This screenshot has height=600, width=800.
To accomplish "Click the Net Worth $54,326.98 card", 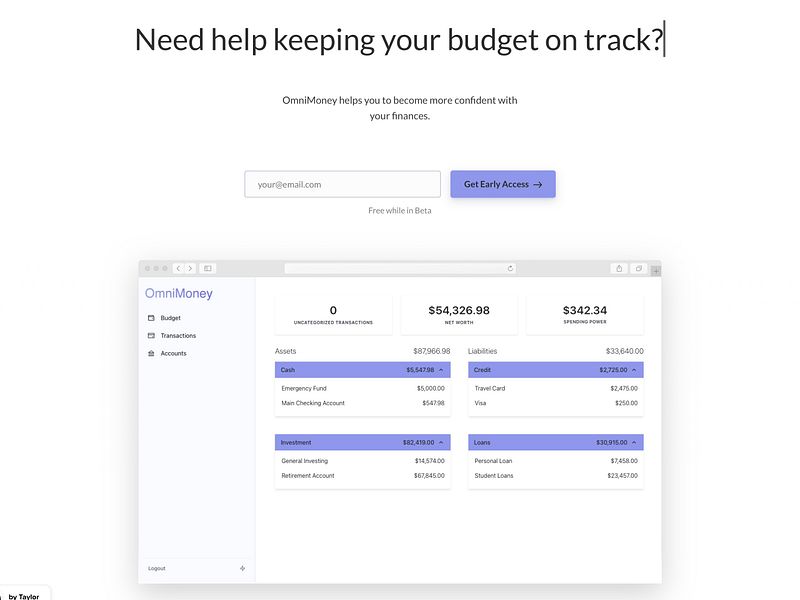I will [x=459, y=315].
